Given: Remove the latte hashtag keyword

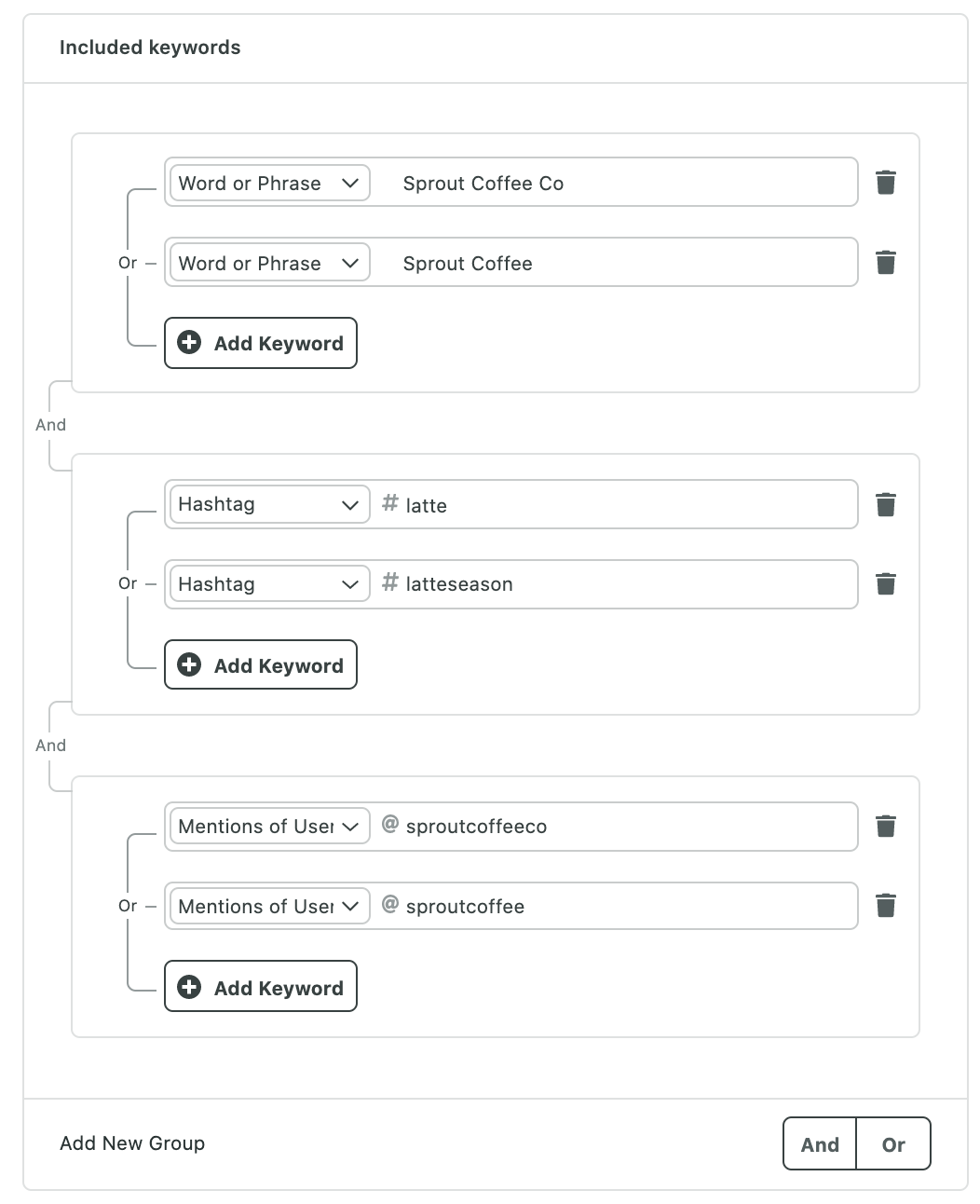Looking at the screenshot, I should pyautogui.click(x=886, y=504).
